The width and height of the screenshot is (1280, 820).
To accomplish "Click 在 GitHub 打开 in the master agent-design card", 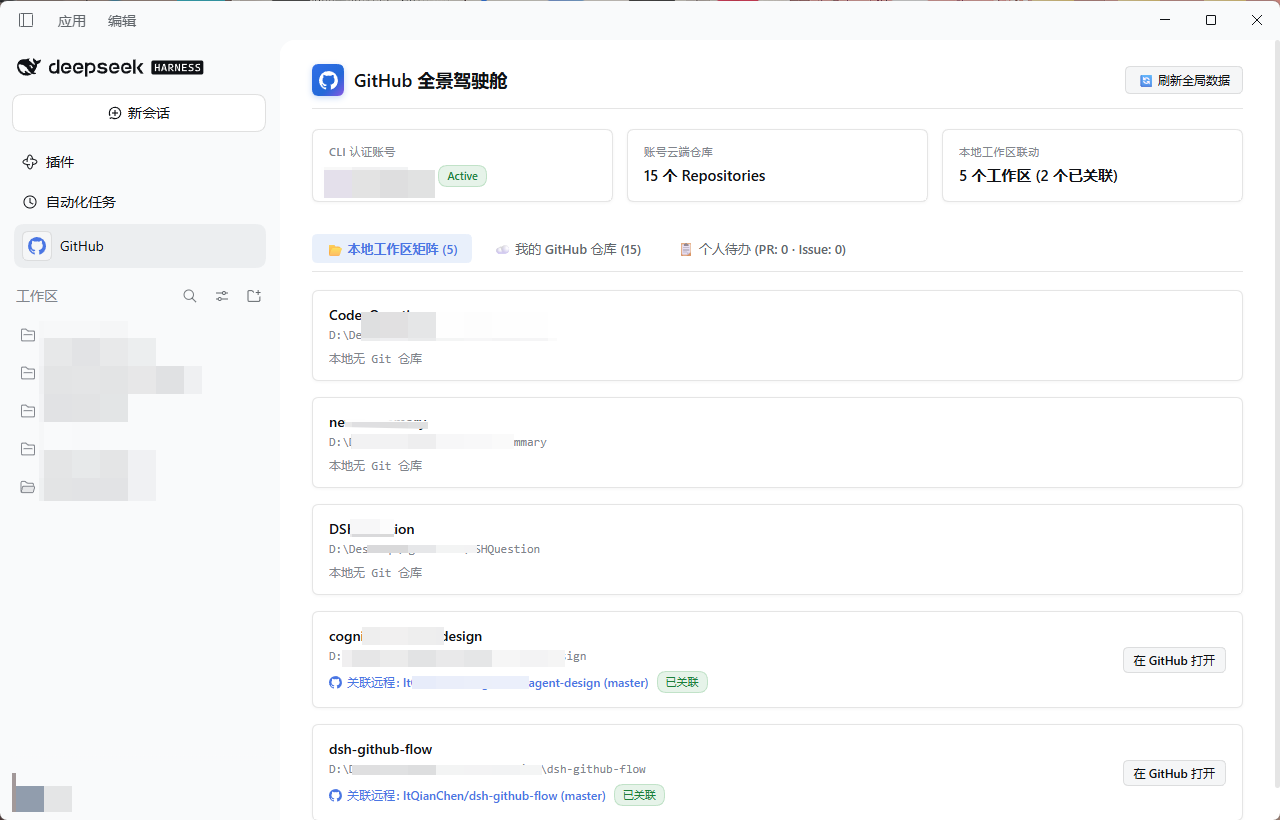I will pyautogui.click(x=1174, y=660).
